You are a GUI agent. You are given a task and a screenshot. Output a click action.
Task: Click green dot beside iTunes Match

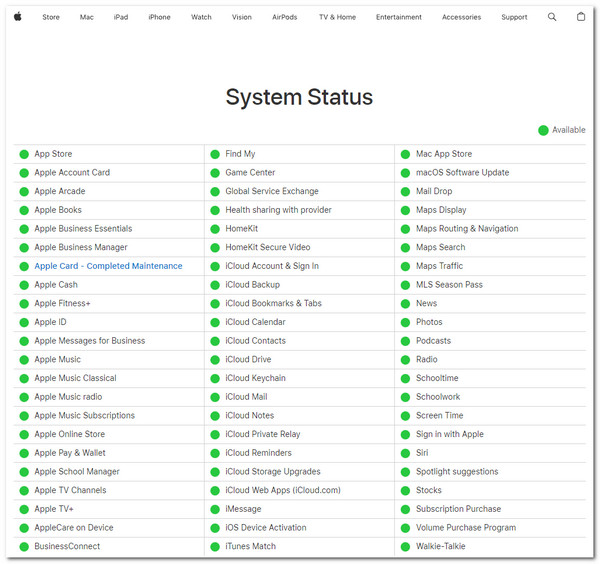215,547
